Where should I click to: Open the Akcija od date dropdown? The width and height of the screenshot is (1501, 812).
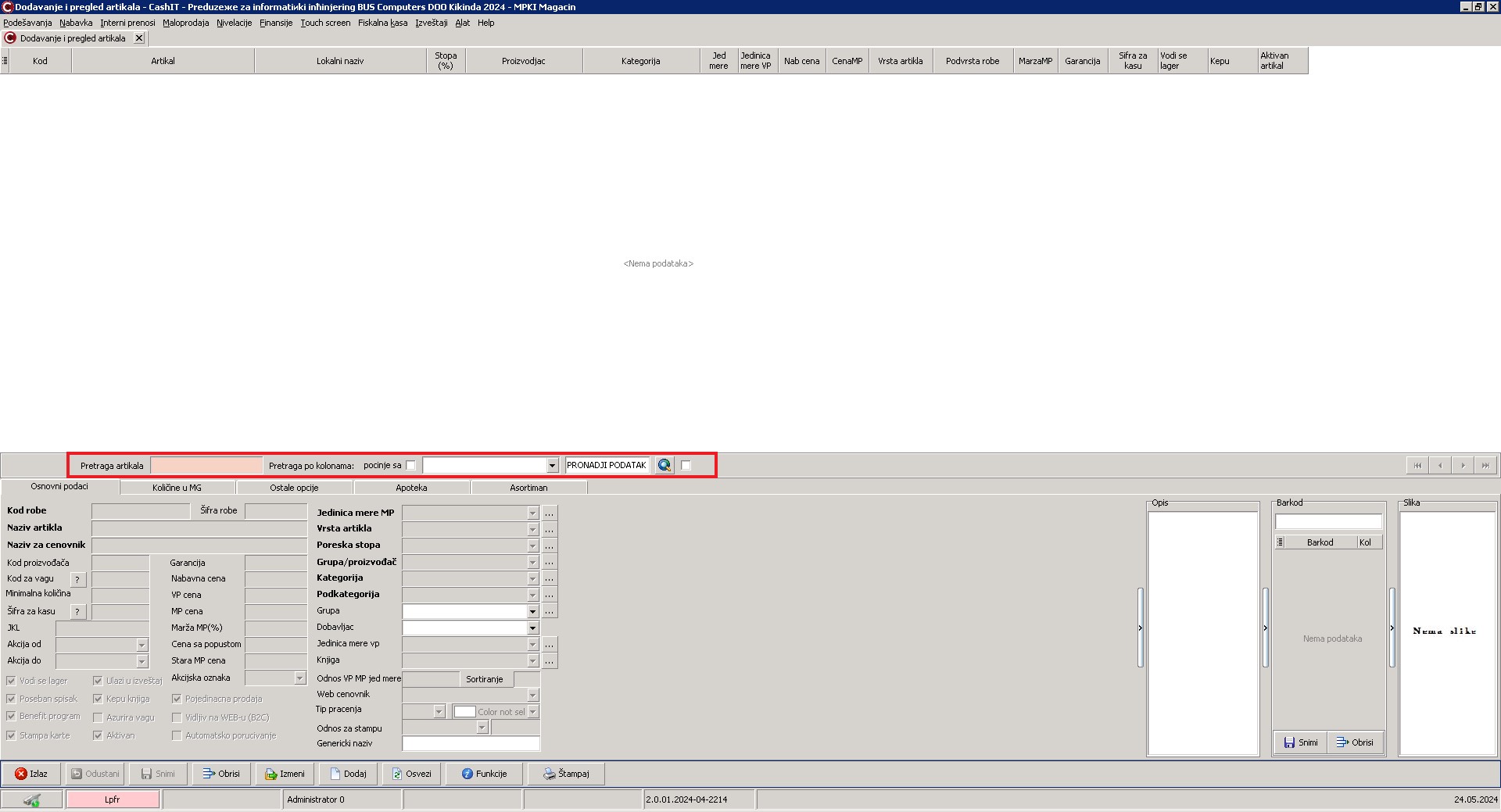(x=142, y=645)
